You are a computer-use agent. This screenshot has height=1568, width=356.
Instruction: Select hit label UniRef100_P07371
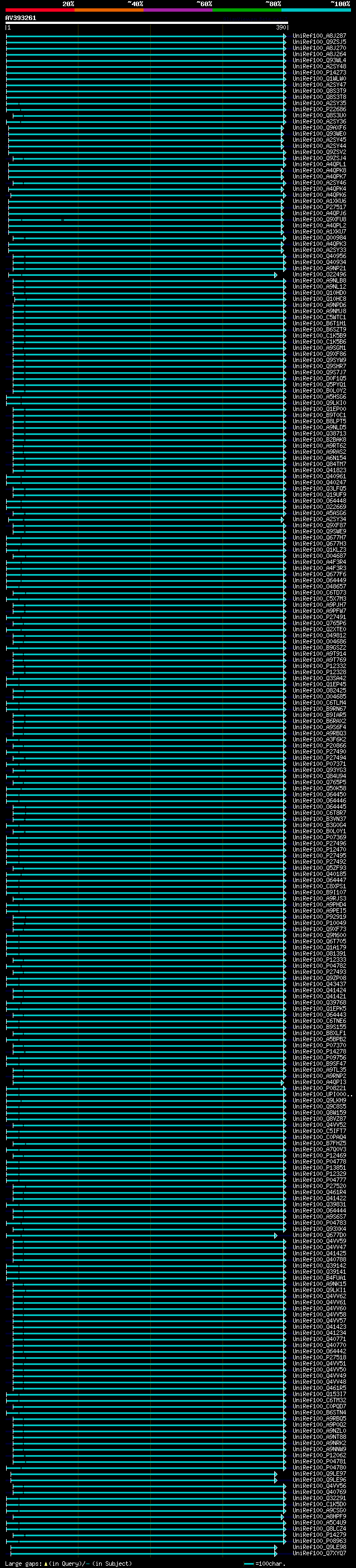(319, 764)
